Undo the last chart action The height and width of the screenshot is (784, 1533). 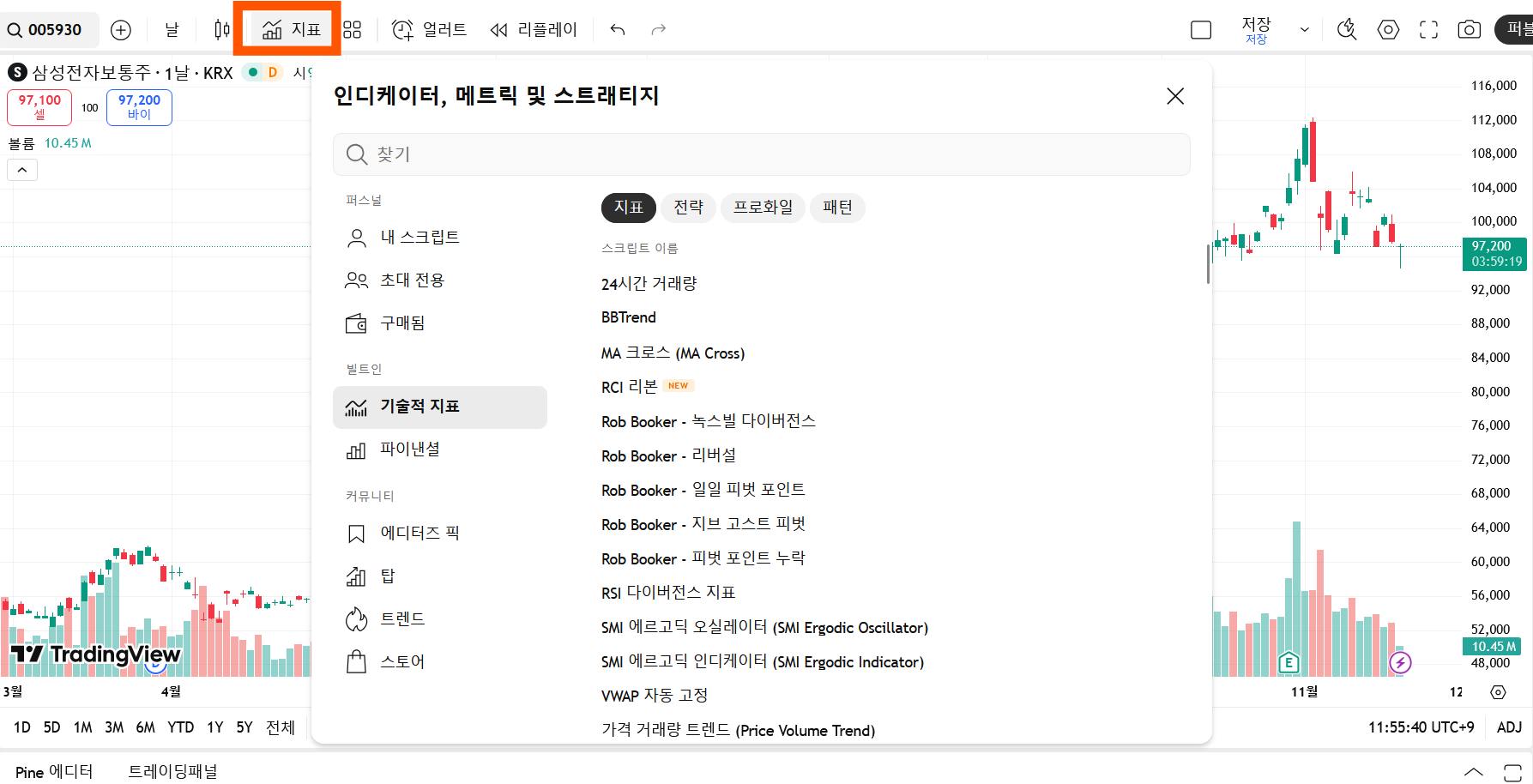pyautogui.click(x=618, y=30)
